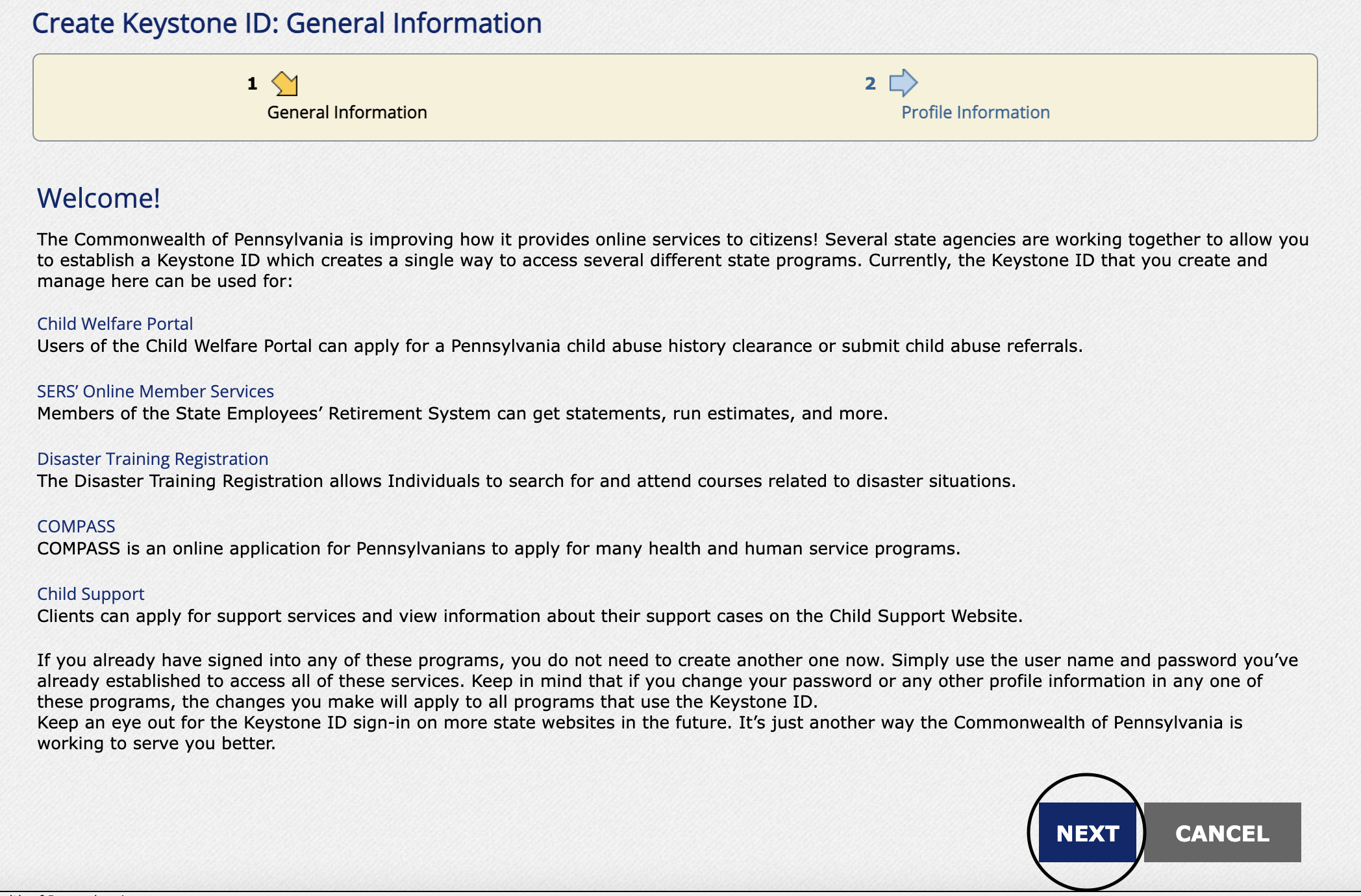
Task: Click the yellow General Information step icon
Action: click(284, 84)
